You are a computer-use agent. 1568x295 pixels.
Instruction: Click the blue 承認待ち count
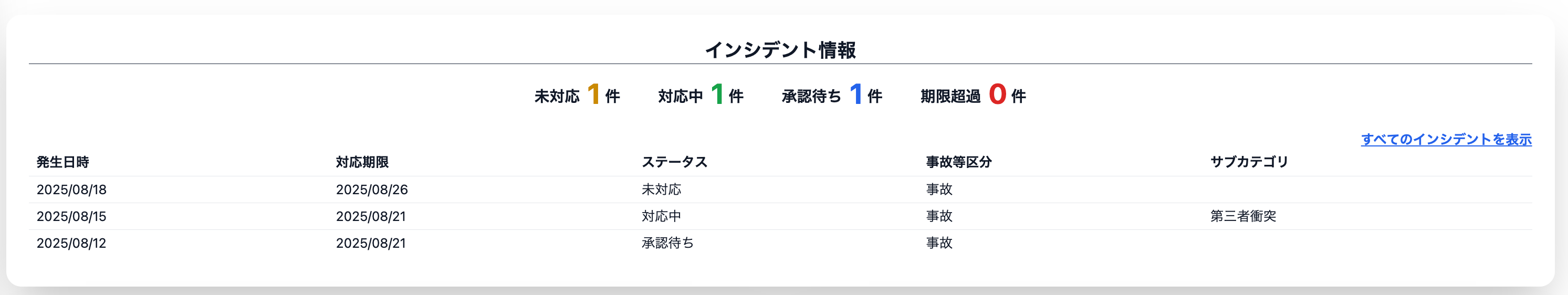click(855, 95)
